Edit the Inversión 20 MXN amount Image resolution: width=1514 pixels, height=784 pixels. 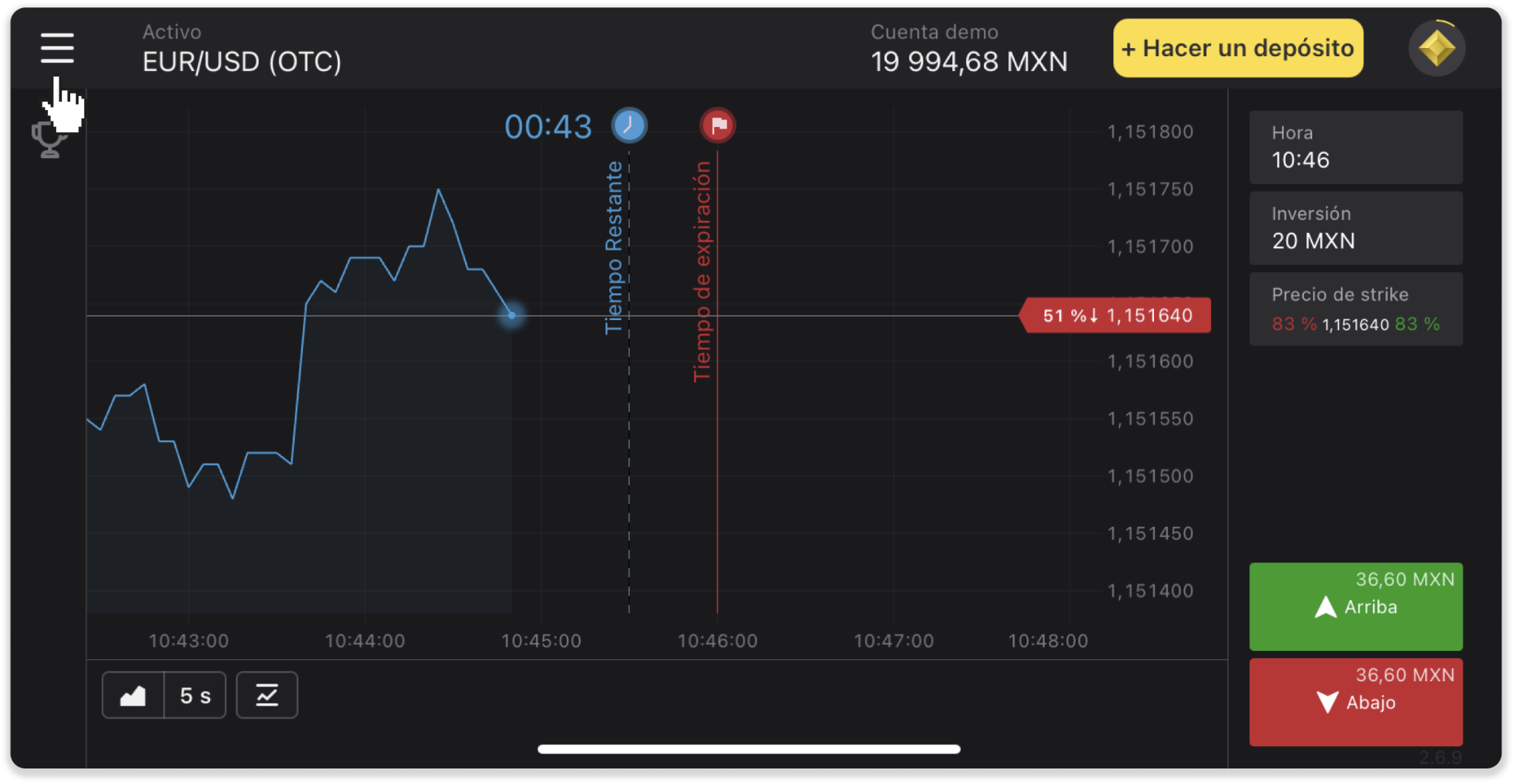1356,228
